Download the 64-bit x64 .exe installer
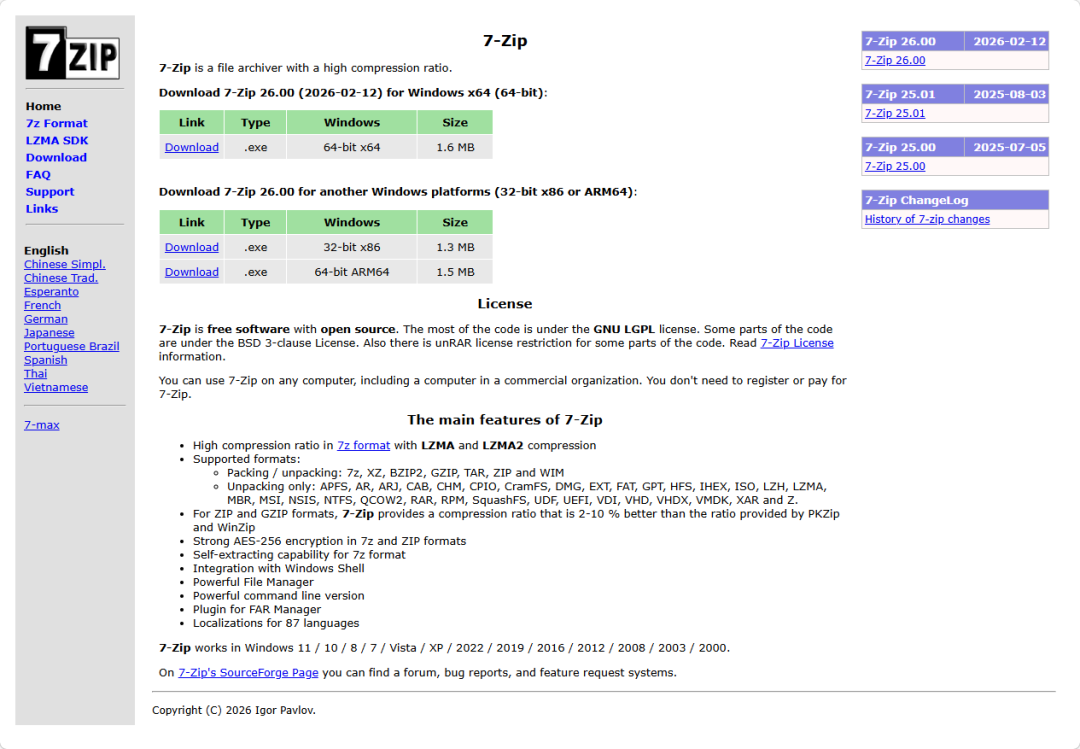Viewport: 1080px width, 749px height. pyautogui.click(x=191, y=147)
